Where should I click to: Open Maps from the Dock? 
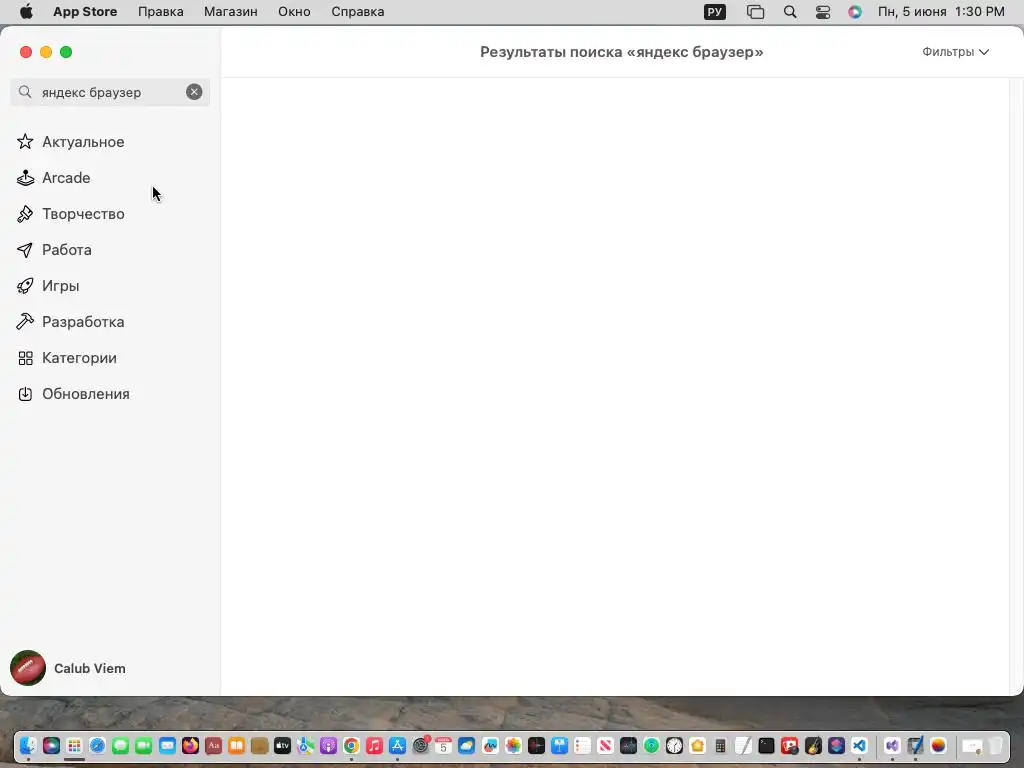point(305,746)
